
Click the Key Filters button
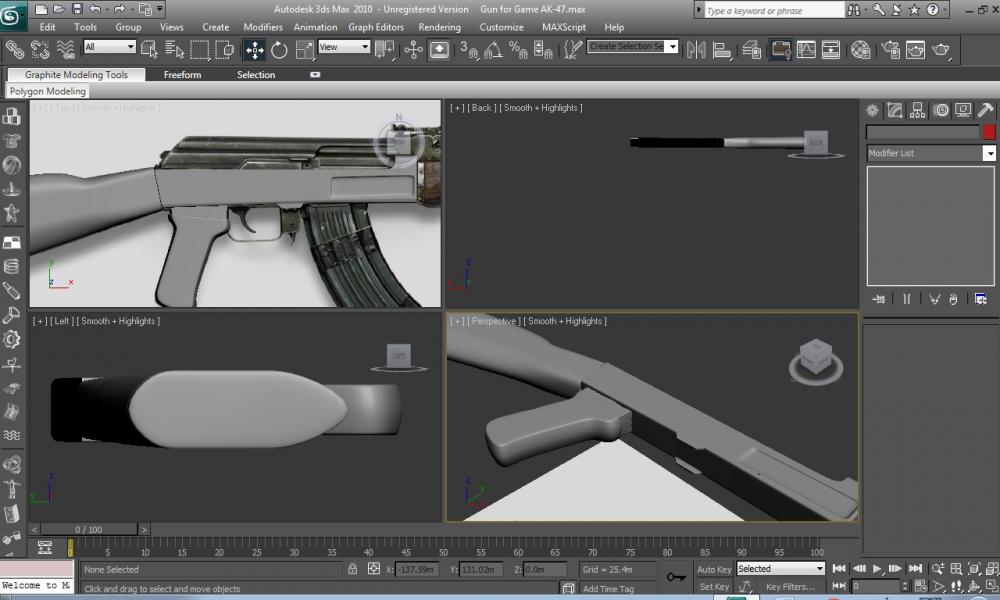[790, 587]
